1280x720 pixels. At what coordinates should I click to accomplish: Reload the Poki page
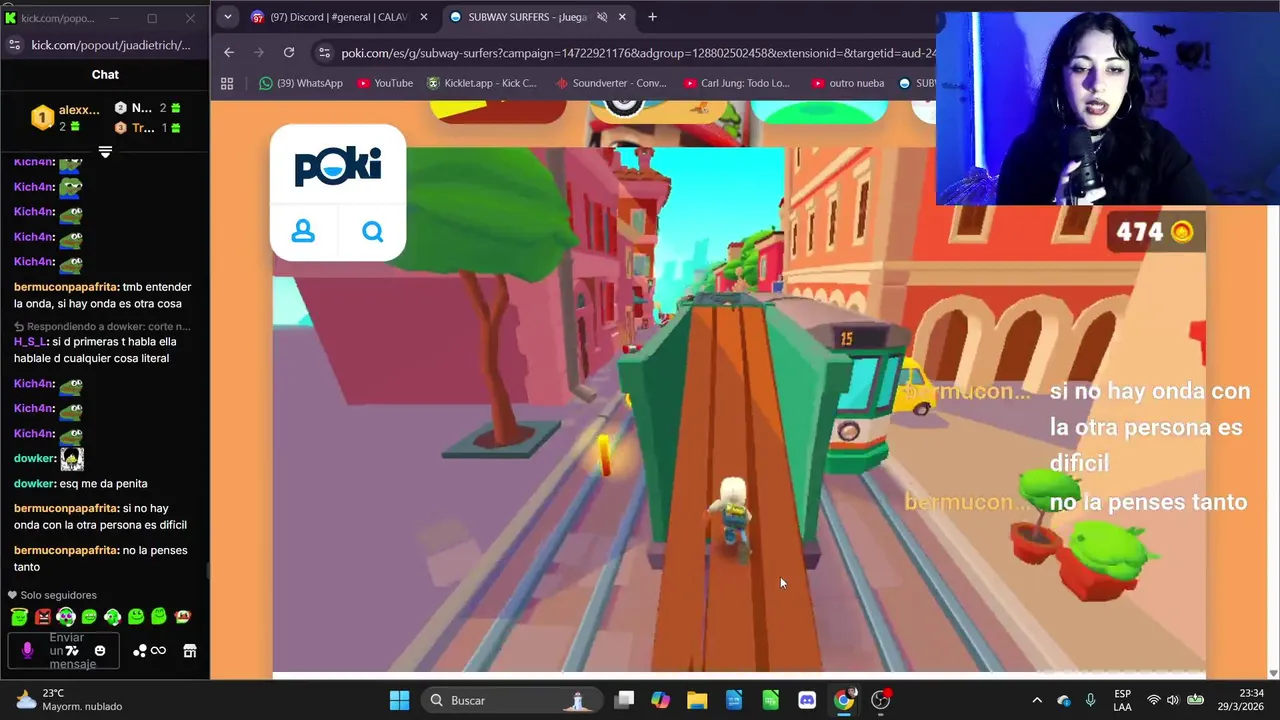click(x=289, y=53)
